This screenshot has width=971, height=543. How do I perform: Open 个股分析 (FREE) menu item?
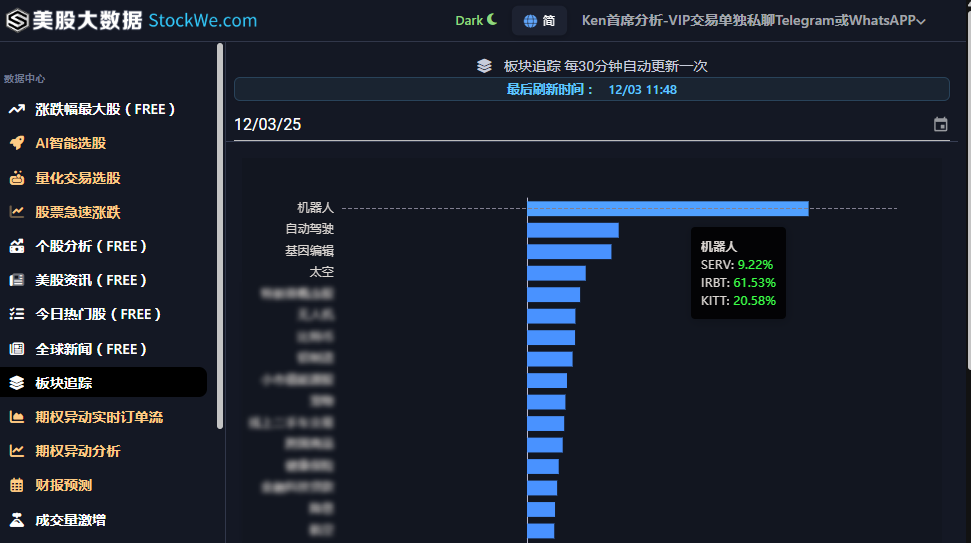[91, 246]
